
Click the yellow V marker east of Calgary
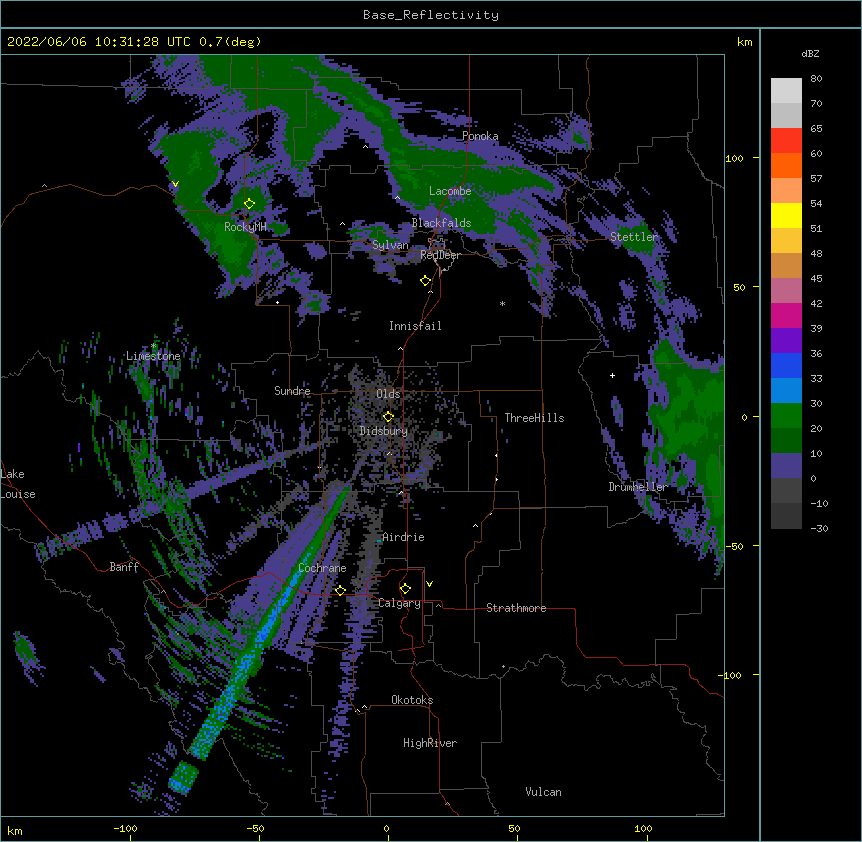(429, 584)
